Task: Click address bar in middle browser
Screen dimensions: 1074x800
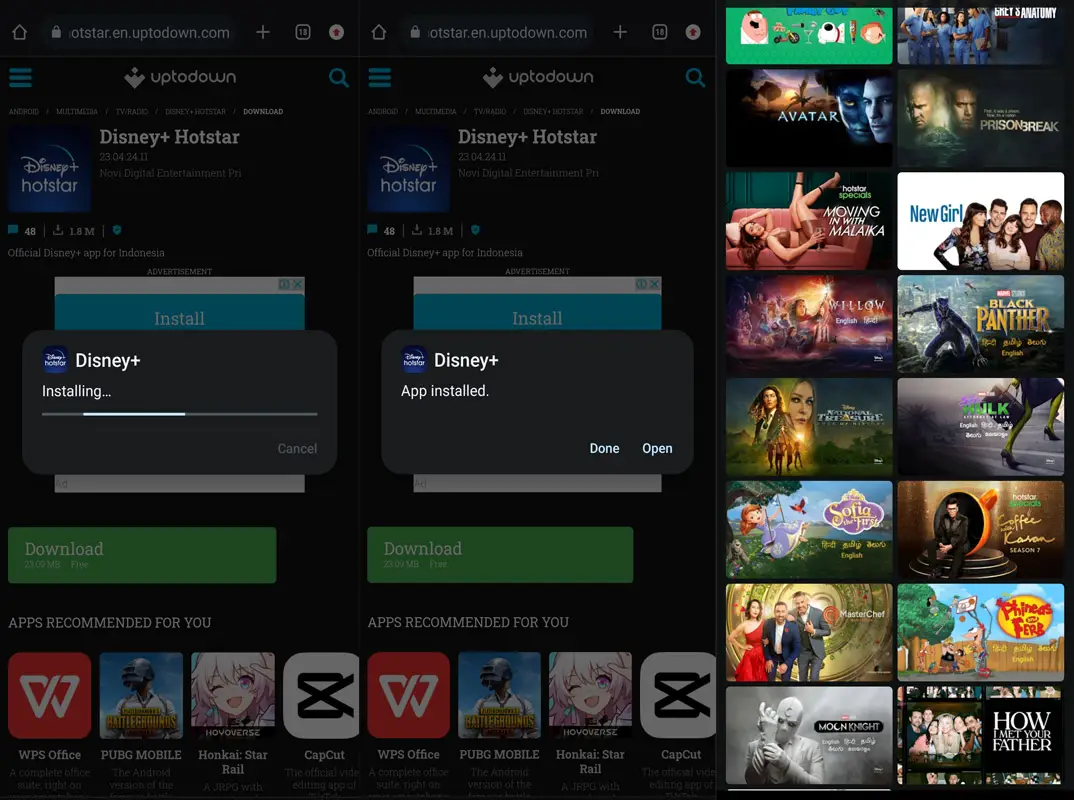Action: point(499,32)
